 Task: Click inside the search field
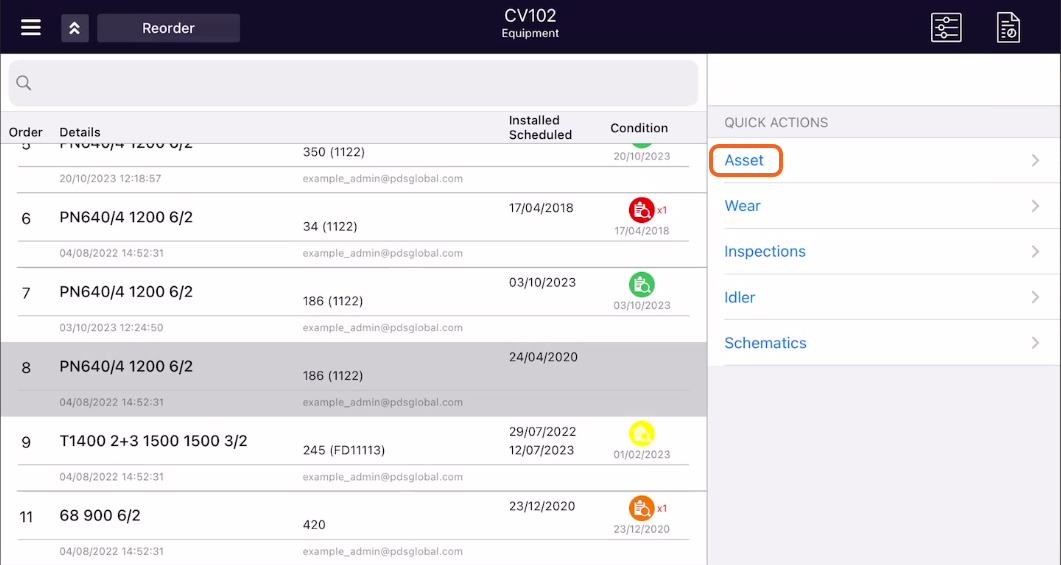pyautogui.click(x=353, y=83)
